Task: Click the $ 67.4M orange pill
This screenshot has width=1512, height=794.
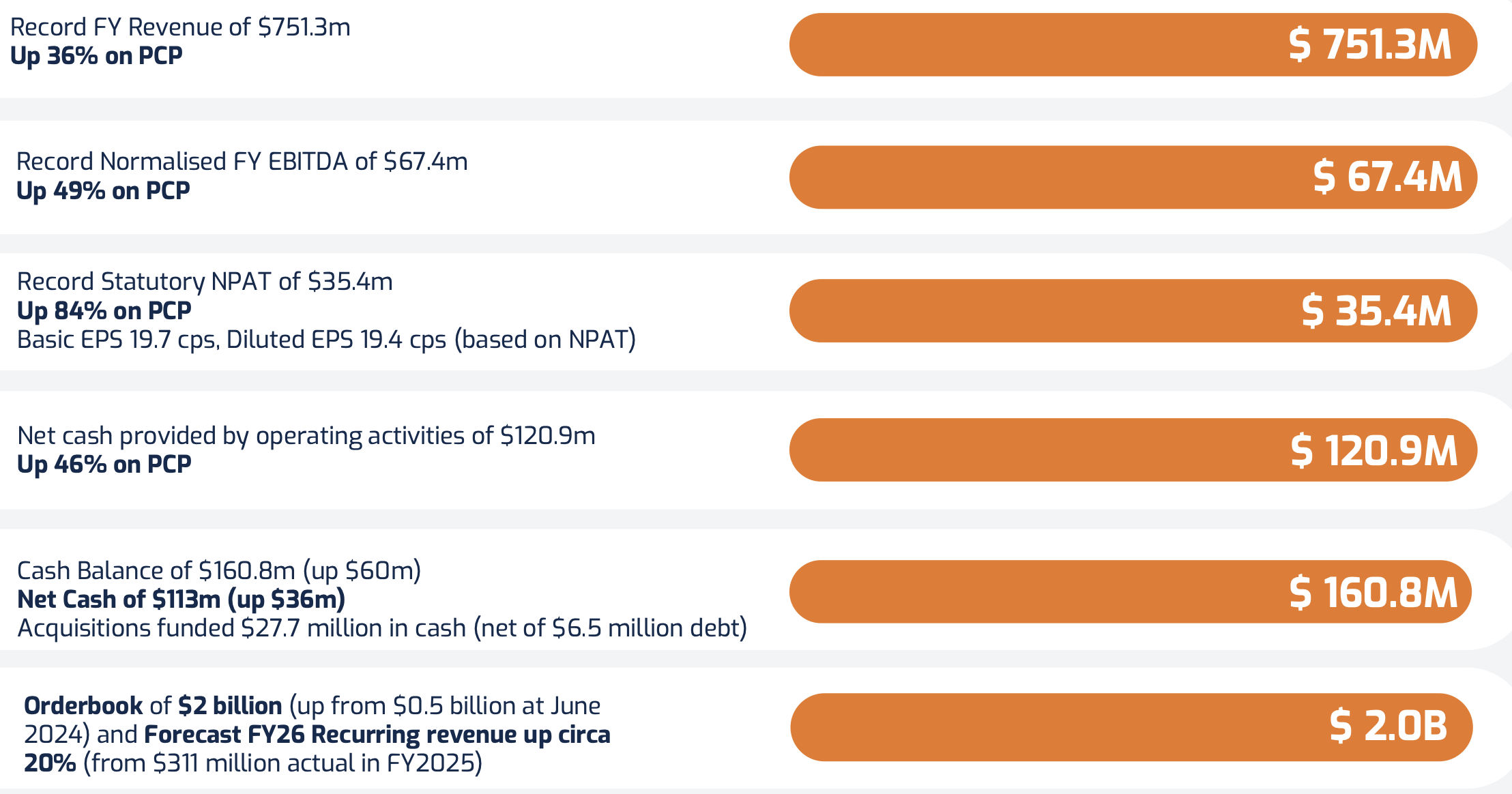Action: [x=1133, y=177]
